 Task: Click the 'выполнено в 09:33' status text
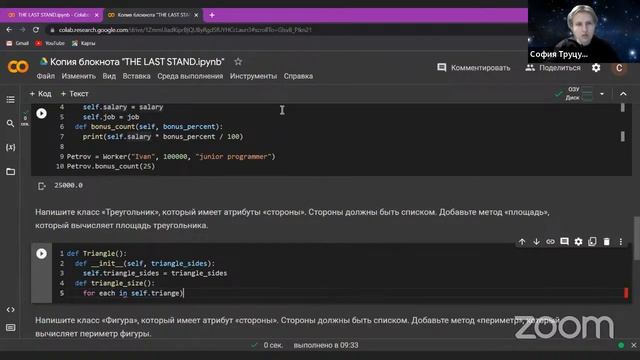[x=326, y=345]
